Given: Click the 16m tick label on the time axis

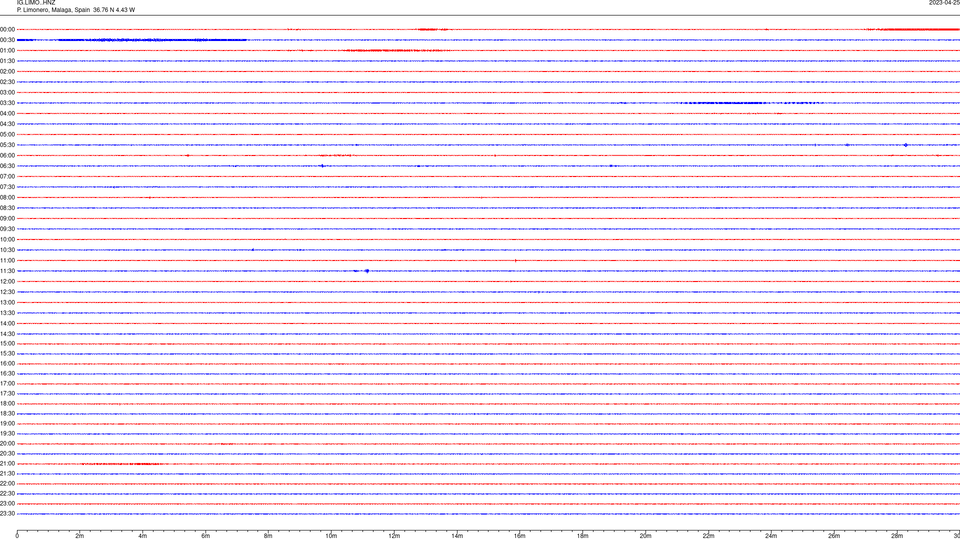Looking at the screenshot, I should tap(520, 536).
